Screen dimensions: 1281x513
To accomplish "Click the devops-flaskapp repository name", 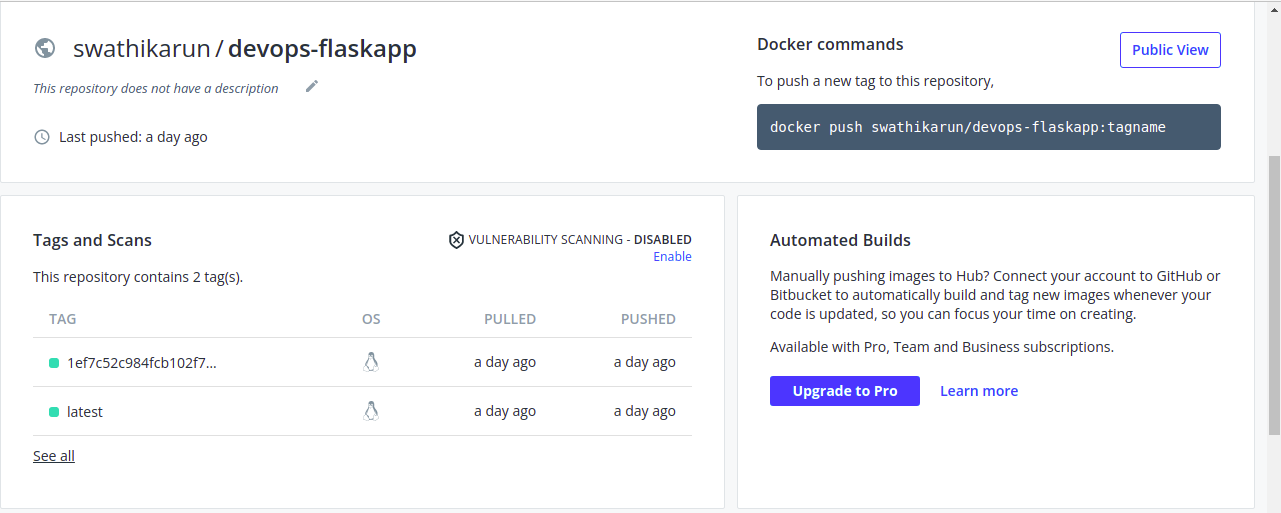I will [322, 48].
